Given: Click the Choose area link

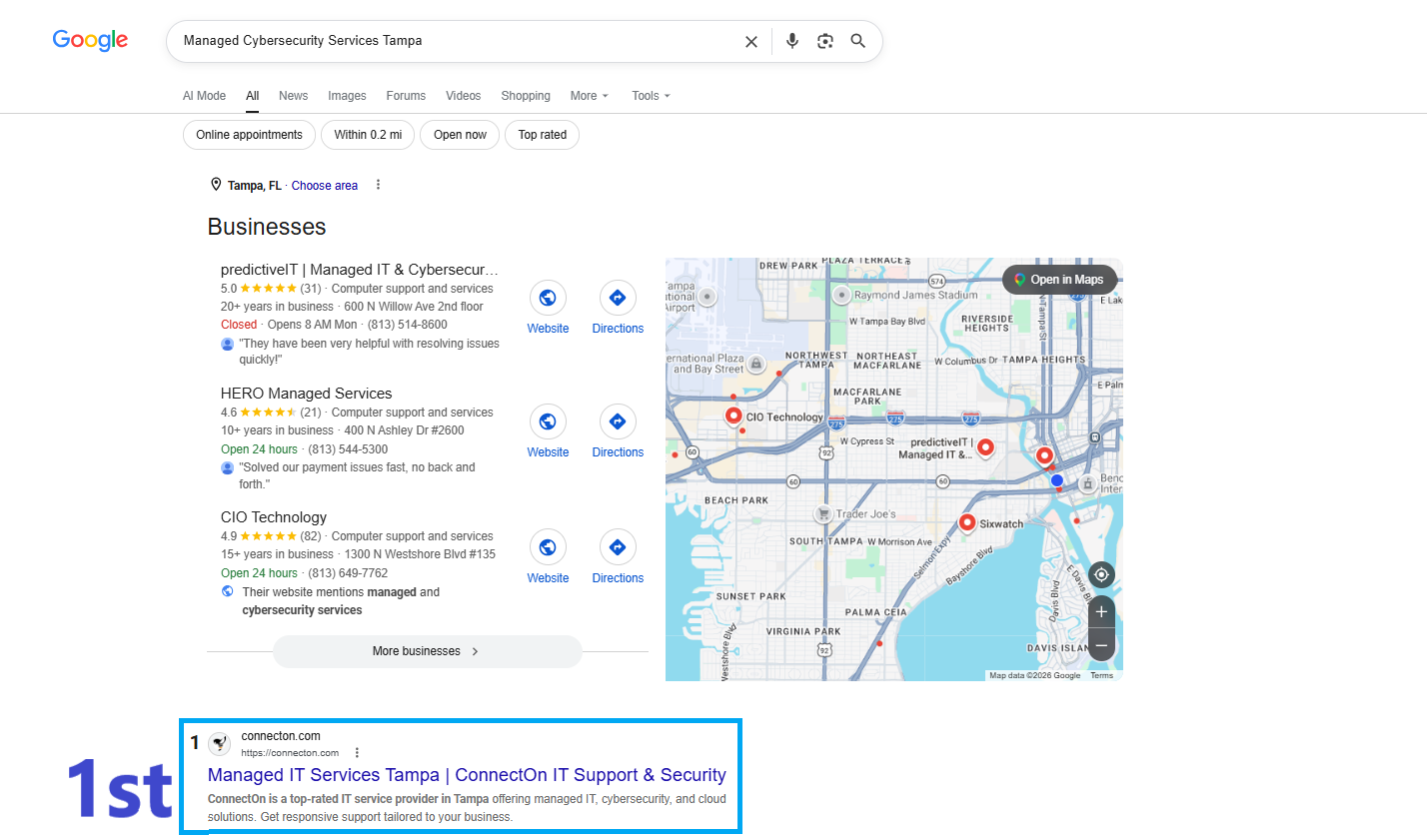Looking at the screenshot, I should pos(325,186).
